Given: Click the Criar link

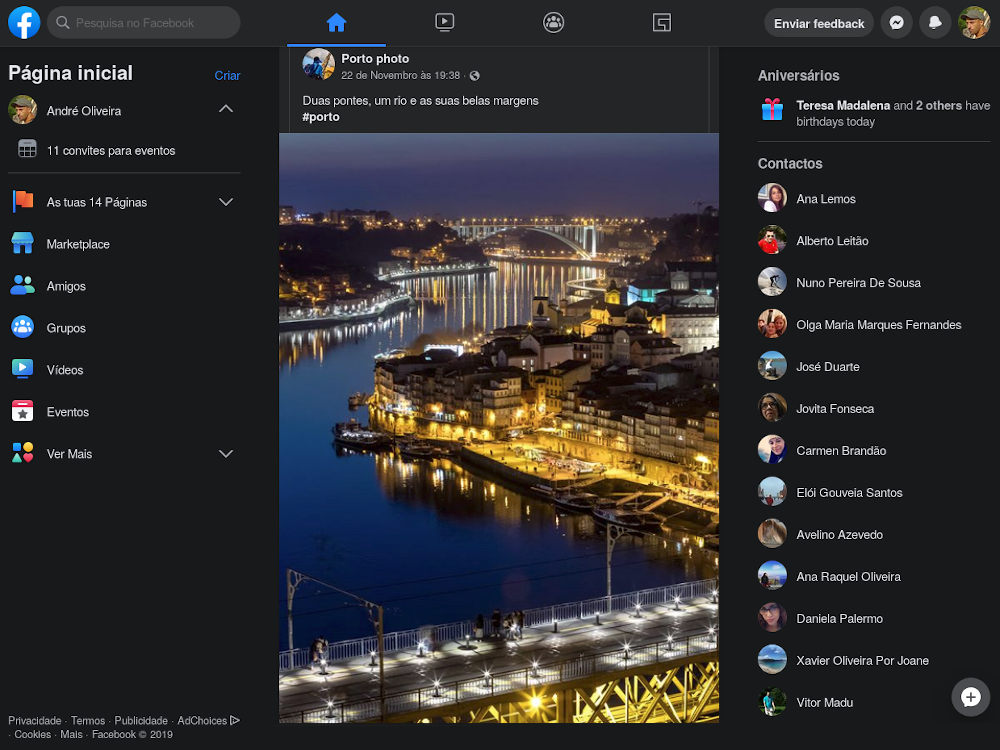Looking at the screenshot, I should coord(227,75).
